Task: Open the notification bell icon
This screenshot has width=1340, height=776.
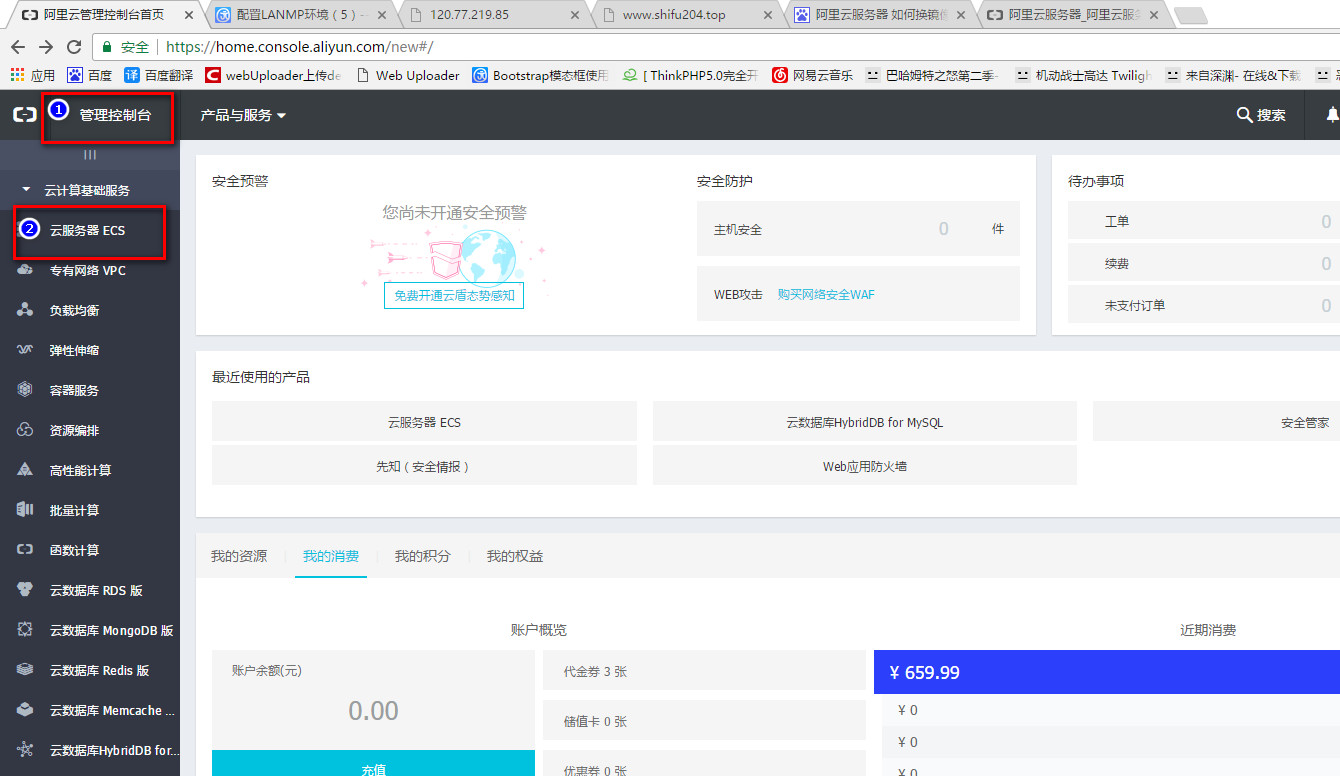Action: tap(1332, 115)
